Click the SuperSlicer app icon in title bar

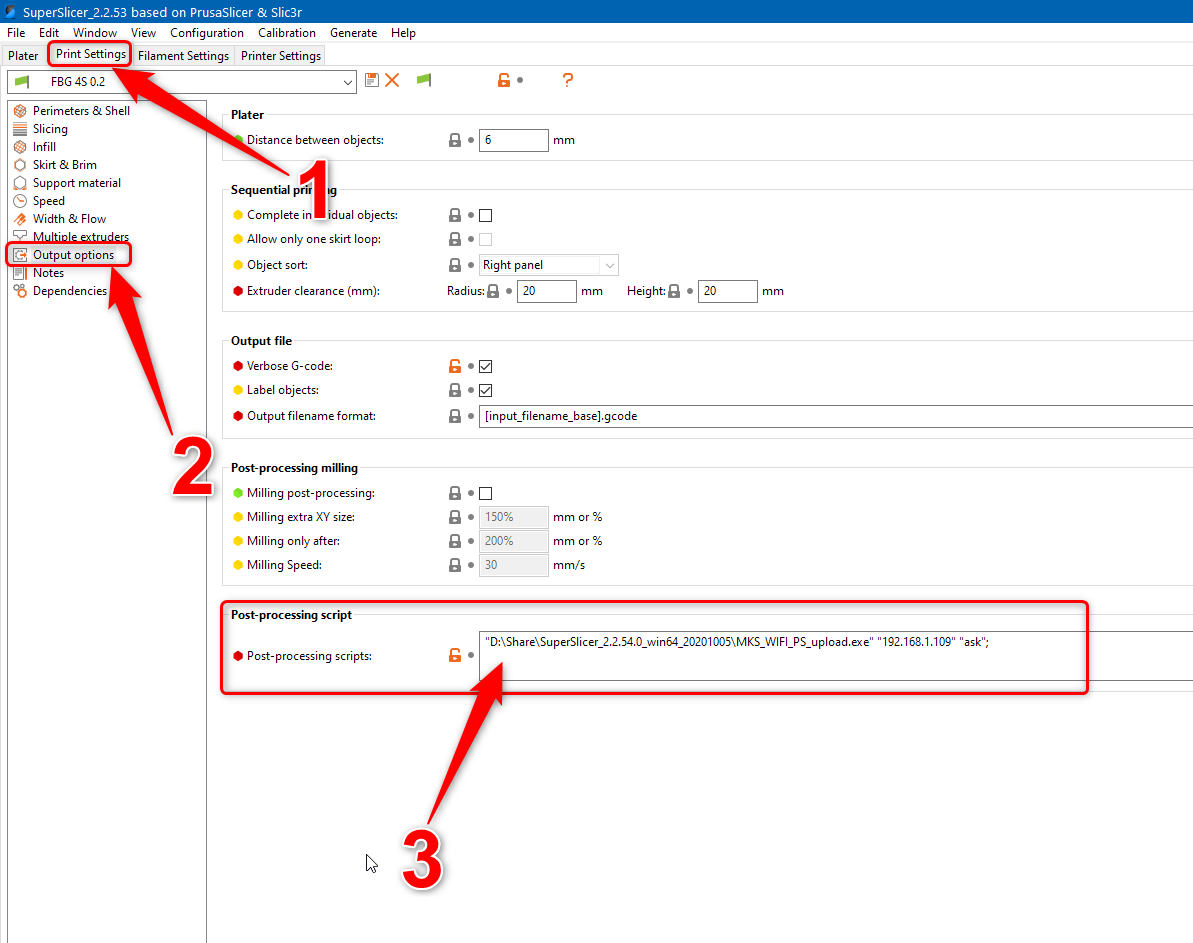pos(11,11)
